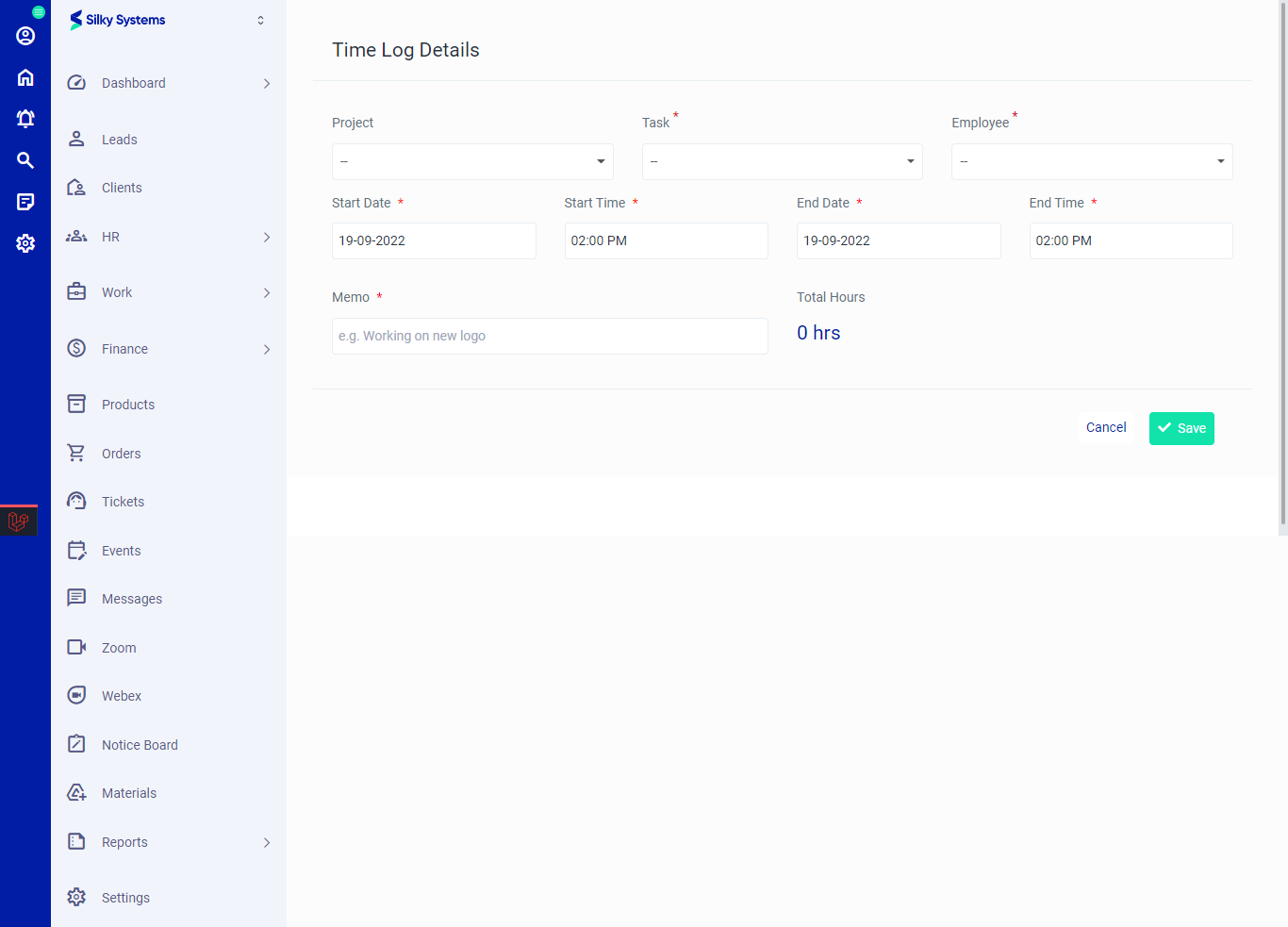Cancel the time log form

point(1105,427)
